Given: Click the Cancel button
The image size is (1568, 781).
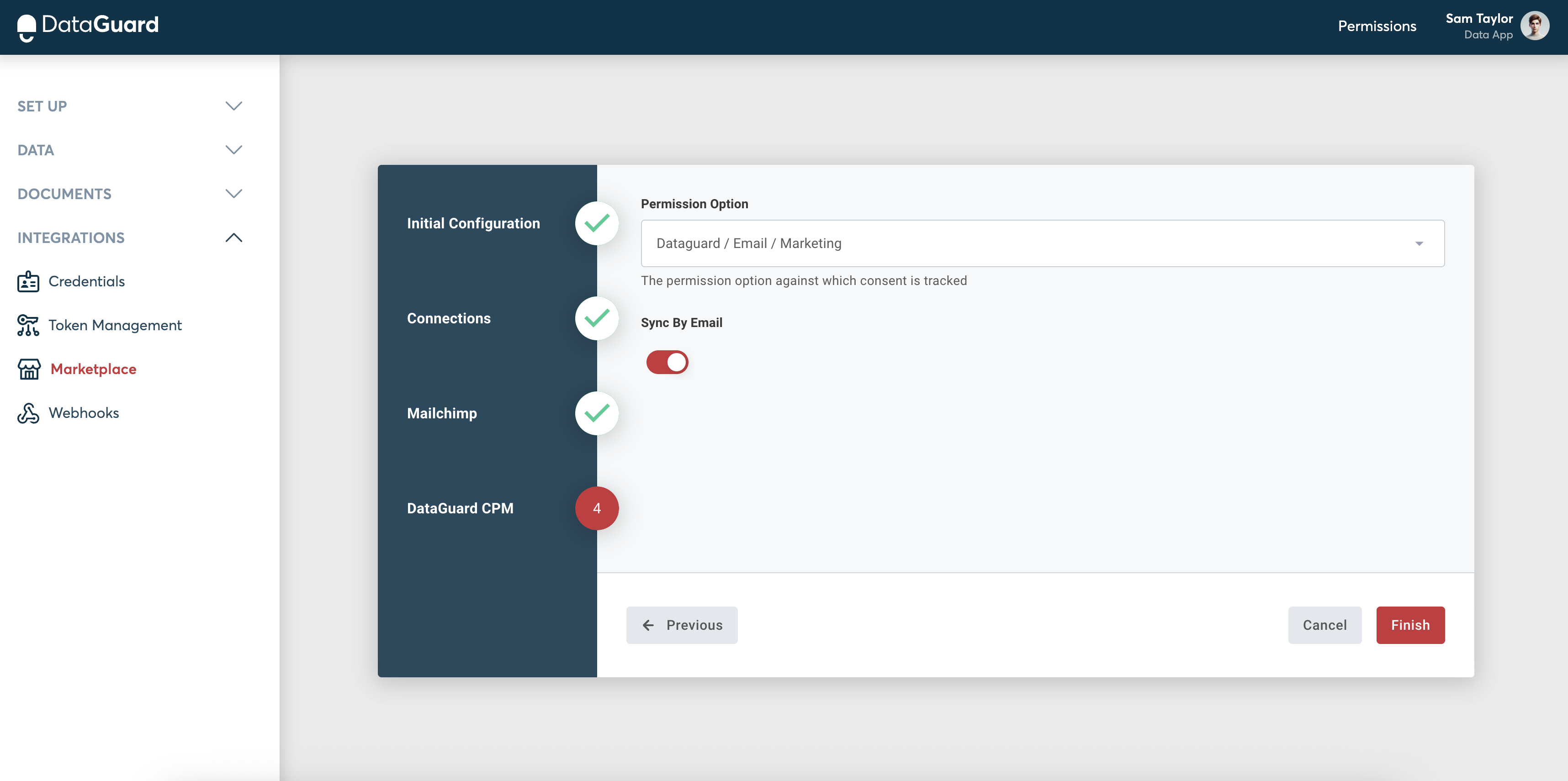Looking at the screenshot, I should [x=1324, y=625].
